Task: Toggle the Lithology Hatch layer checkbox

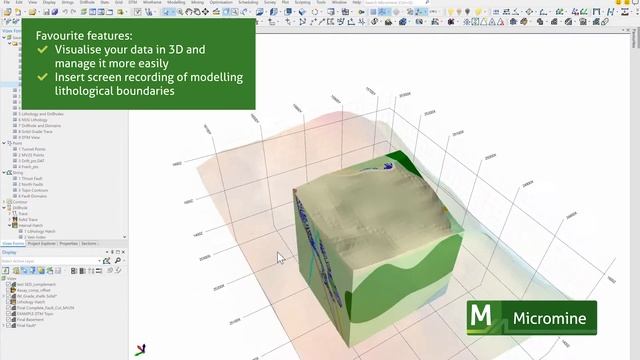Action: pyautogui.click(x=8, y=302)
